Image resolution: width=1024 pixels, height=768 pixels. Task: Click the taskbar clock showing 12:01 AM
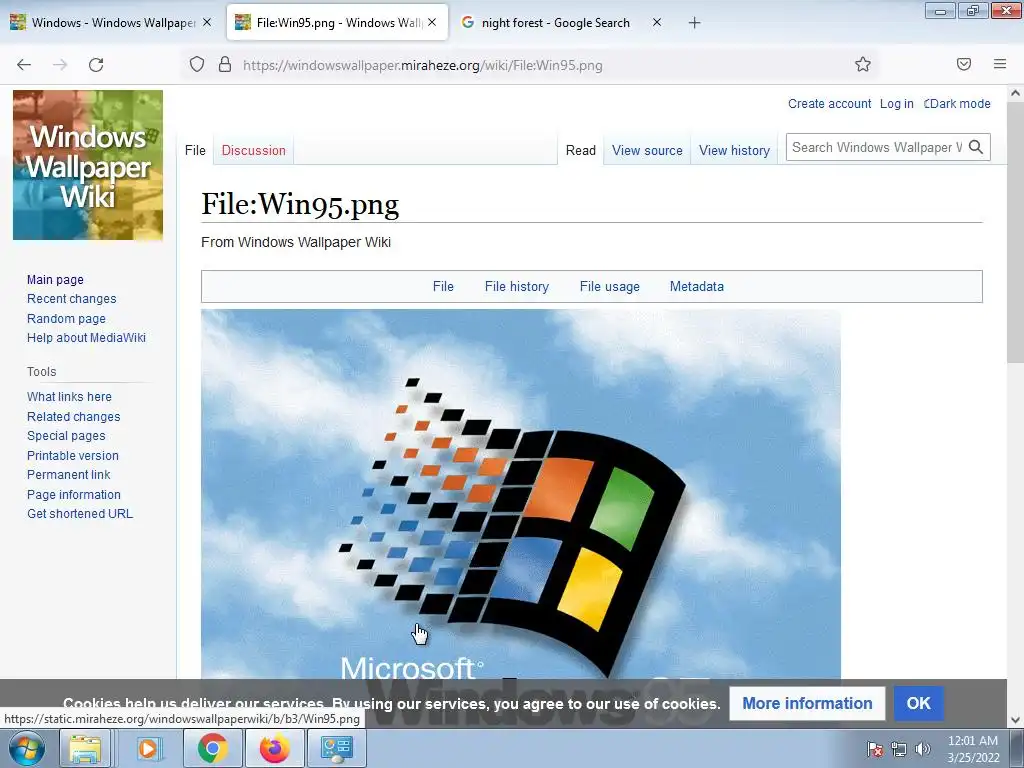coord(973,749)
